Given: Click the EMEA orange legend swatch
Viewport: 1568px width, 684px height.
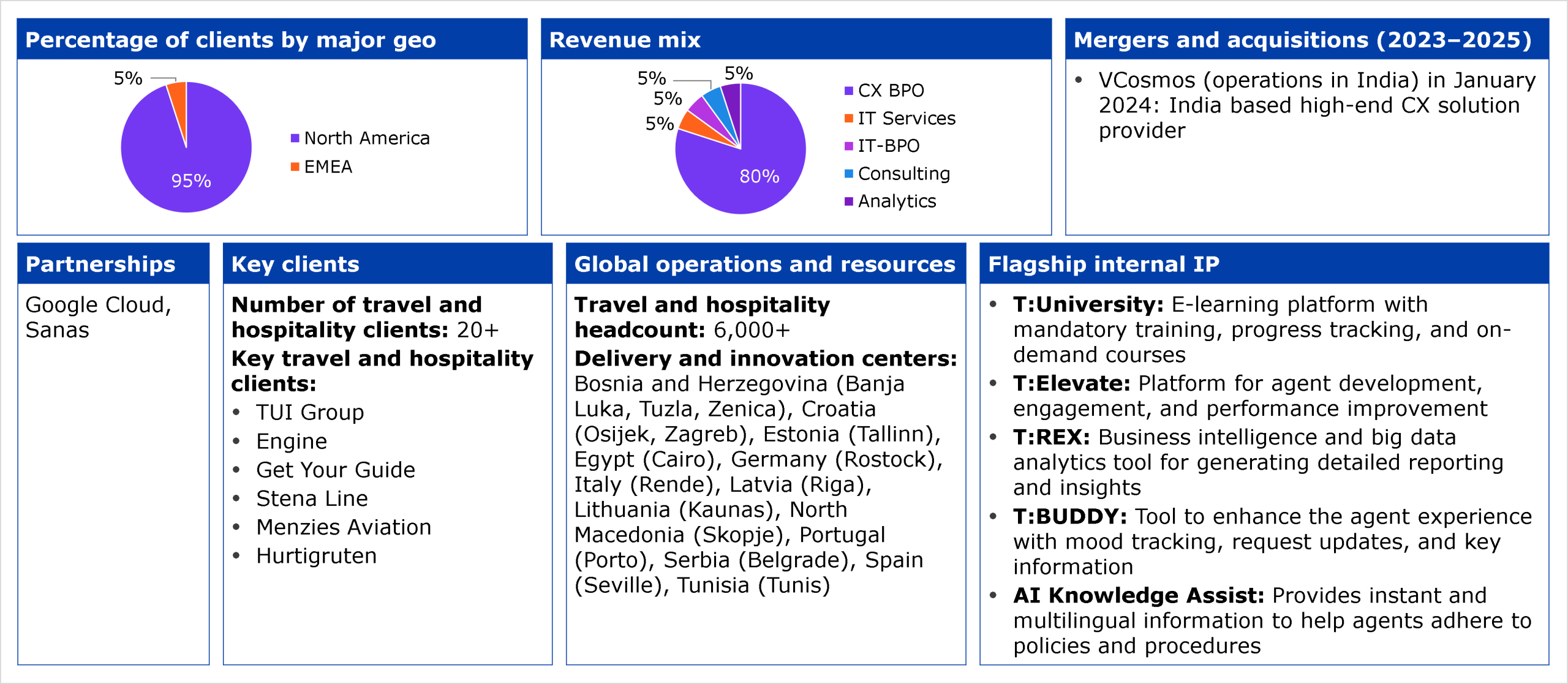Looking at the screenshot, I should 295,167.
